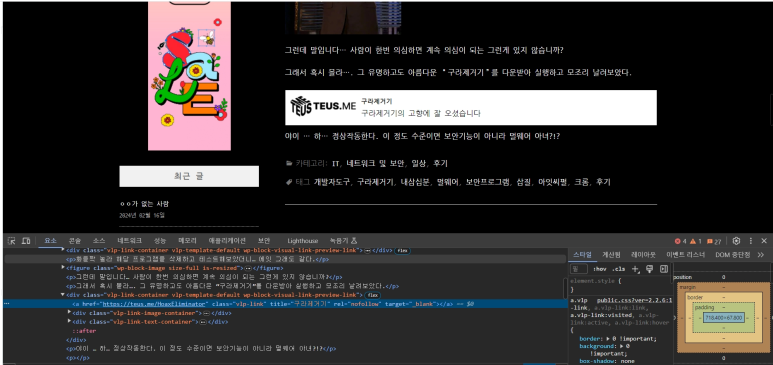
Task: Select the 계산됨 (Computed) pane tab
Action: click(610, 255)
